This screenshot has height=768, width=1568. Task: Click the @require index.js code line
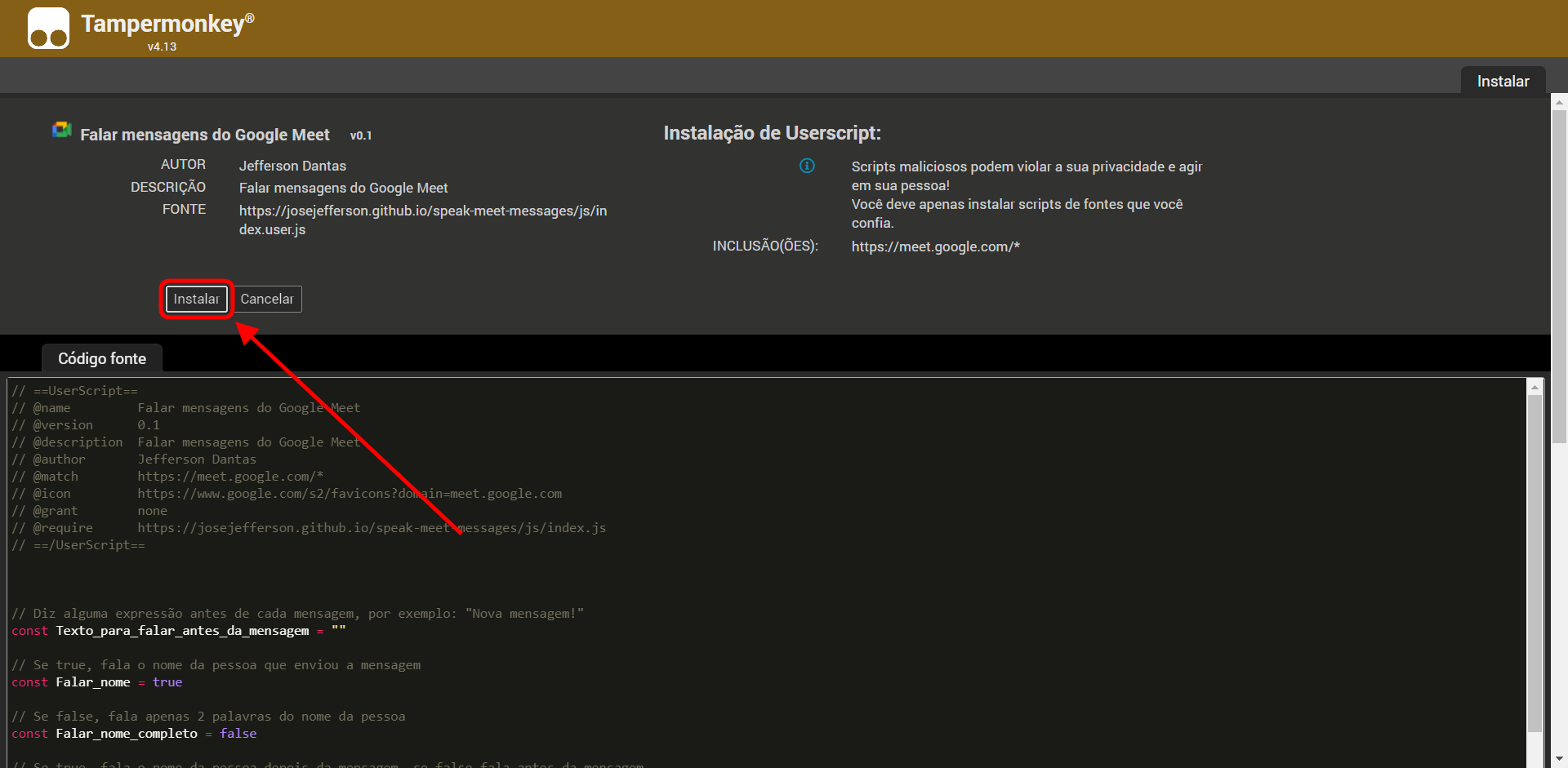[309, 528]
